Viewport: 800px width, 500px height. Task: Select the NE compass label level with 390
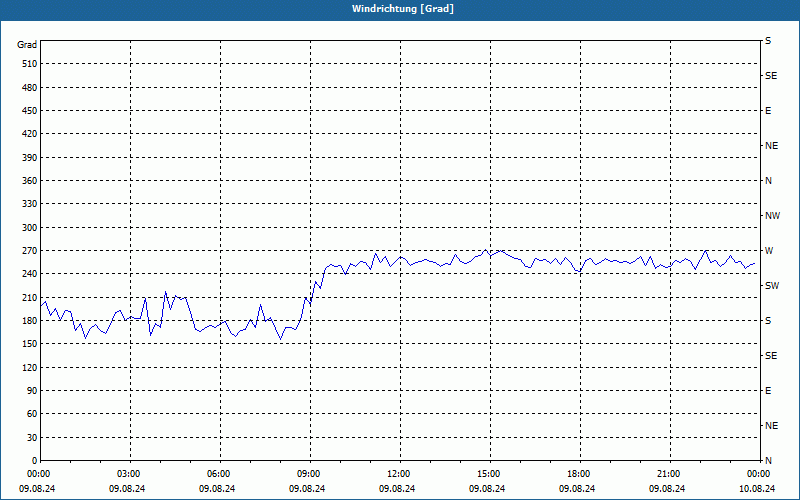click(771, 146)
